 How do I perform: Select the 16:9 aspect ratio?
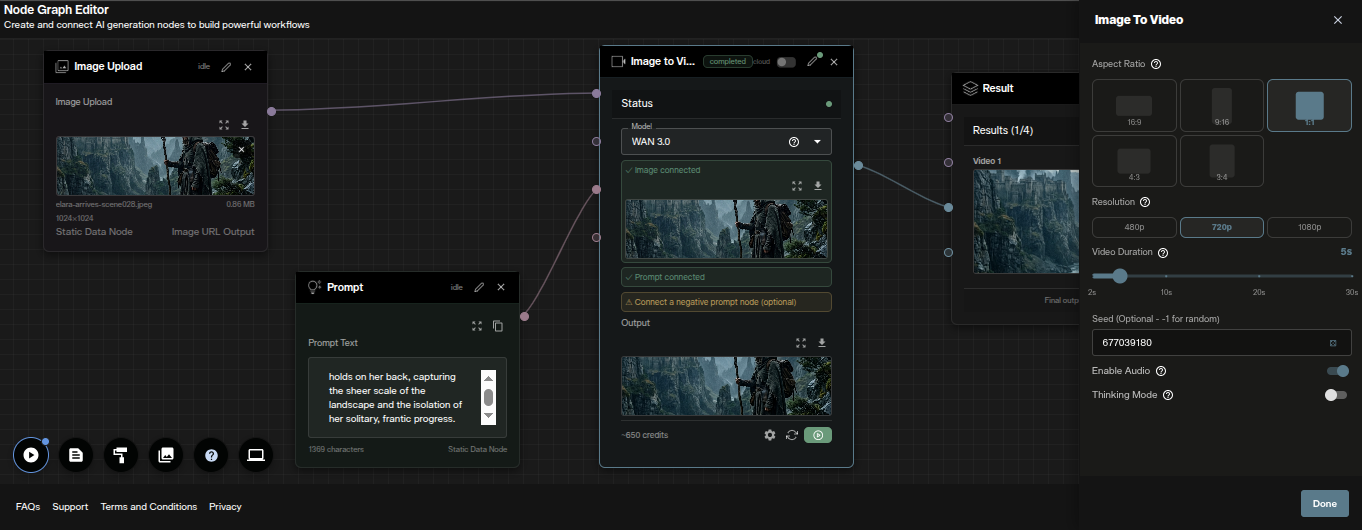point(1134,106)
